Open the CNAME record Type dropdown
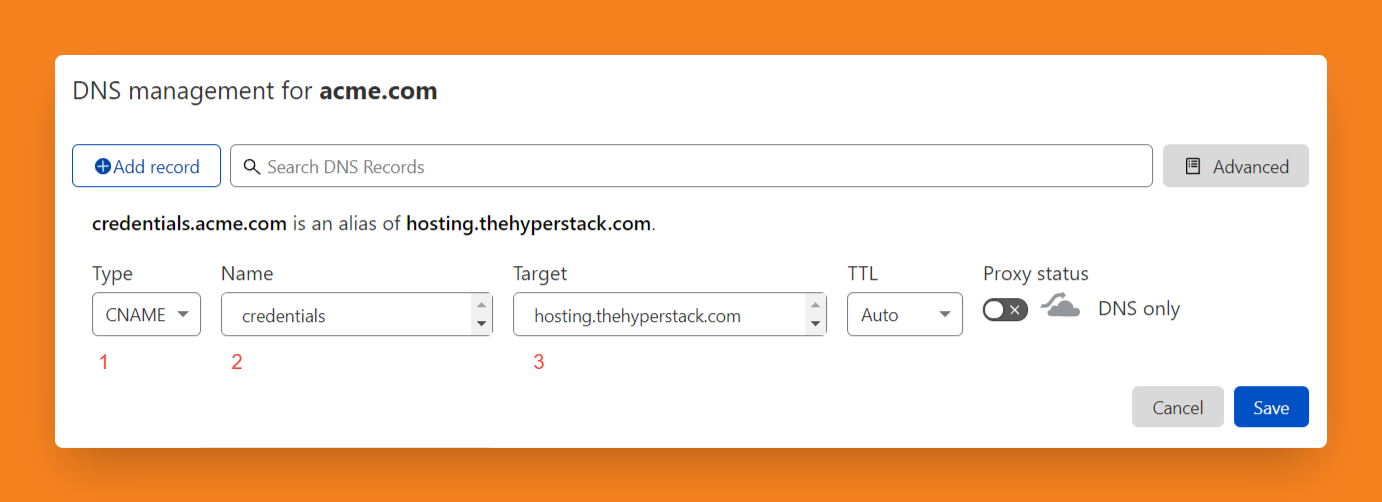1382x502 pixels. 146,315
